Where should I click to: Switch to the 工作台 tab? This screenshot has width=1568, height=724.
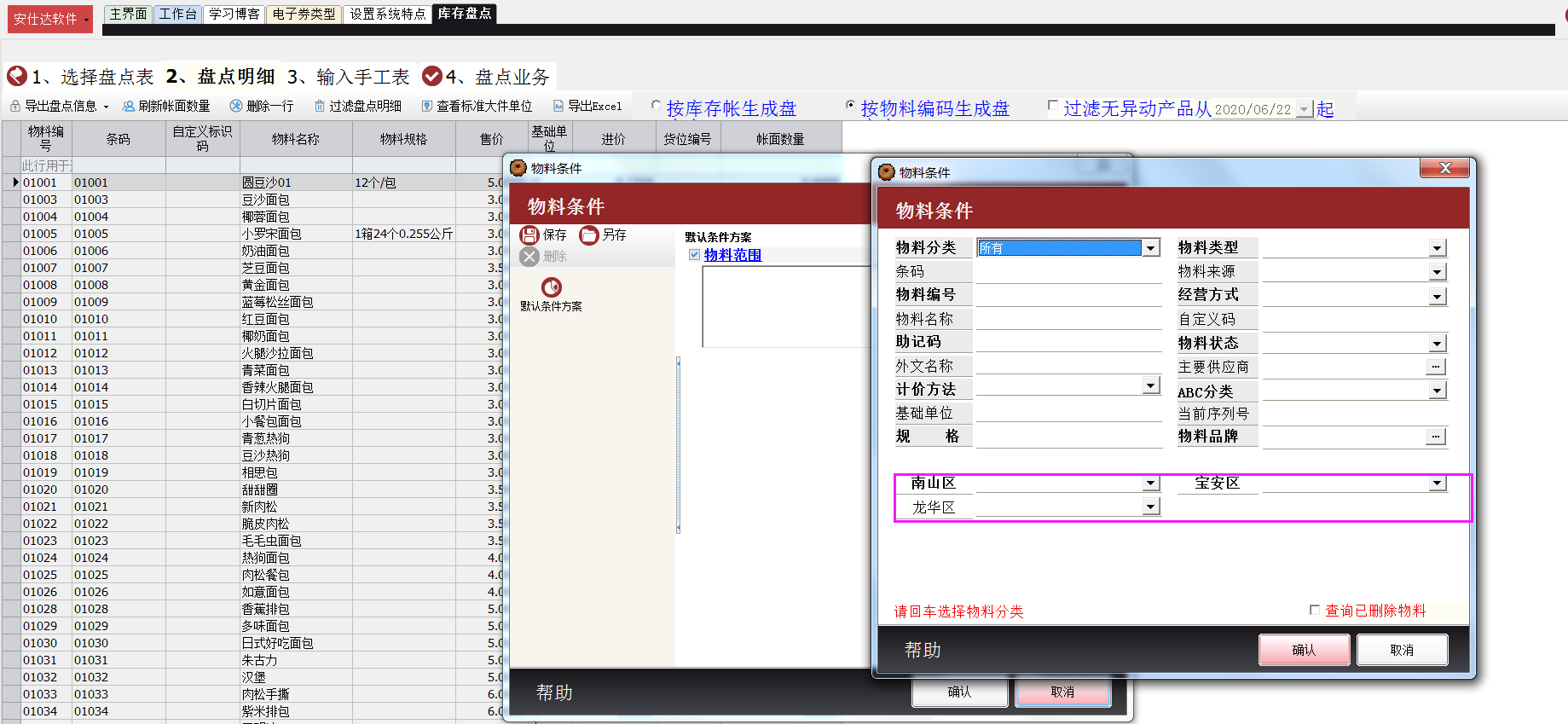177,14
